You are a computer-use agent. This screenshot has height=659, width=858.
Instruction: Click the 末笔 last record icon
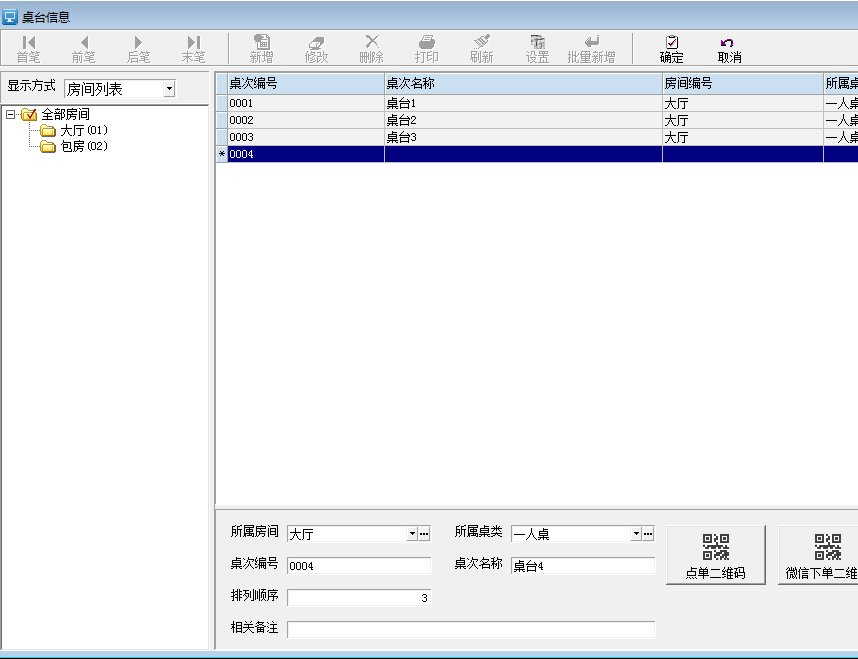pyautogui.click(x=193, y=42)
